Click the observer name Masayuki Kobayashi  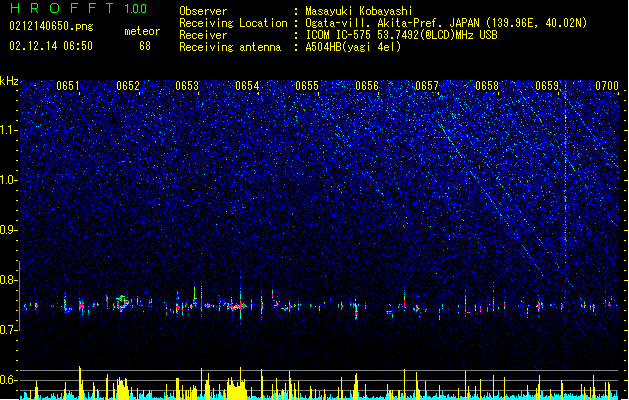(x=359, y=11)
